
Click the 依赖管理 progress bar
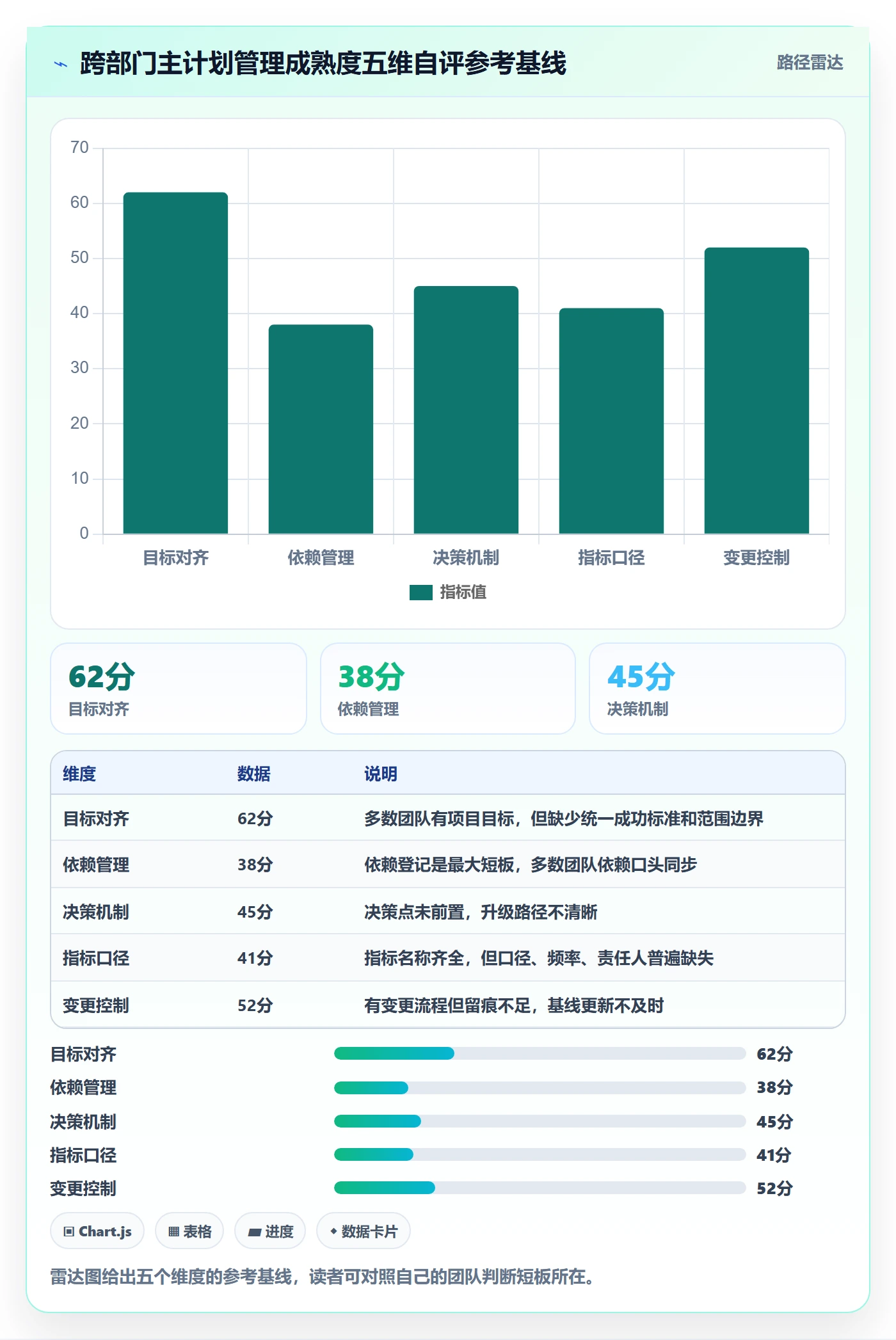pyautogui.click(x=540, y=1087)
